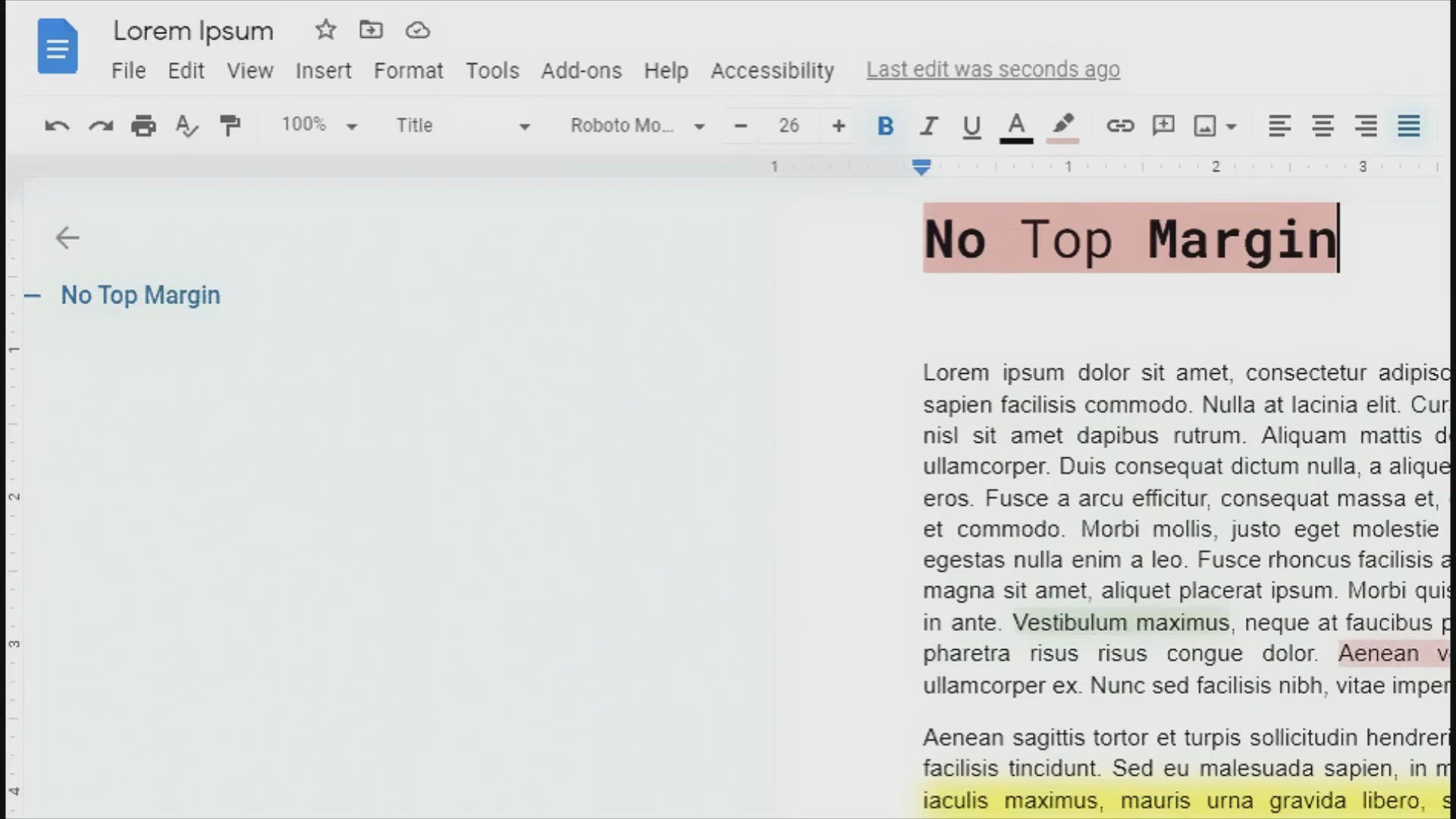Open the highlight color picker

pos(1062,127)
